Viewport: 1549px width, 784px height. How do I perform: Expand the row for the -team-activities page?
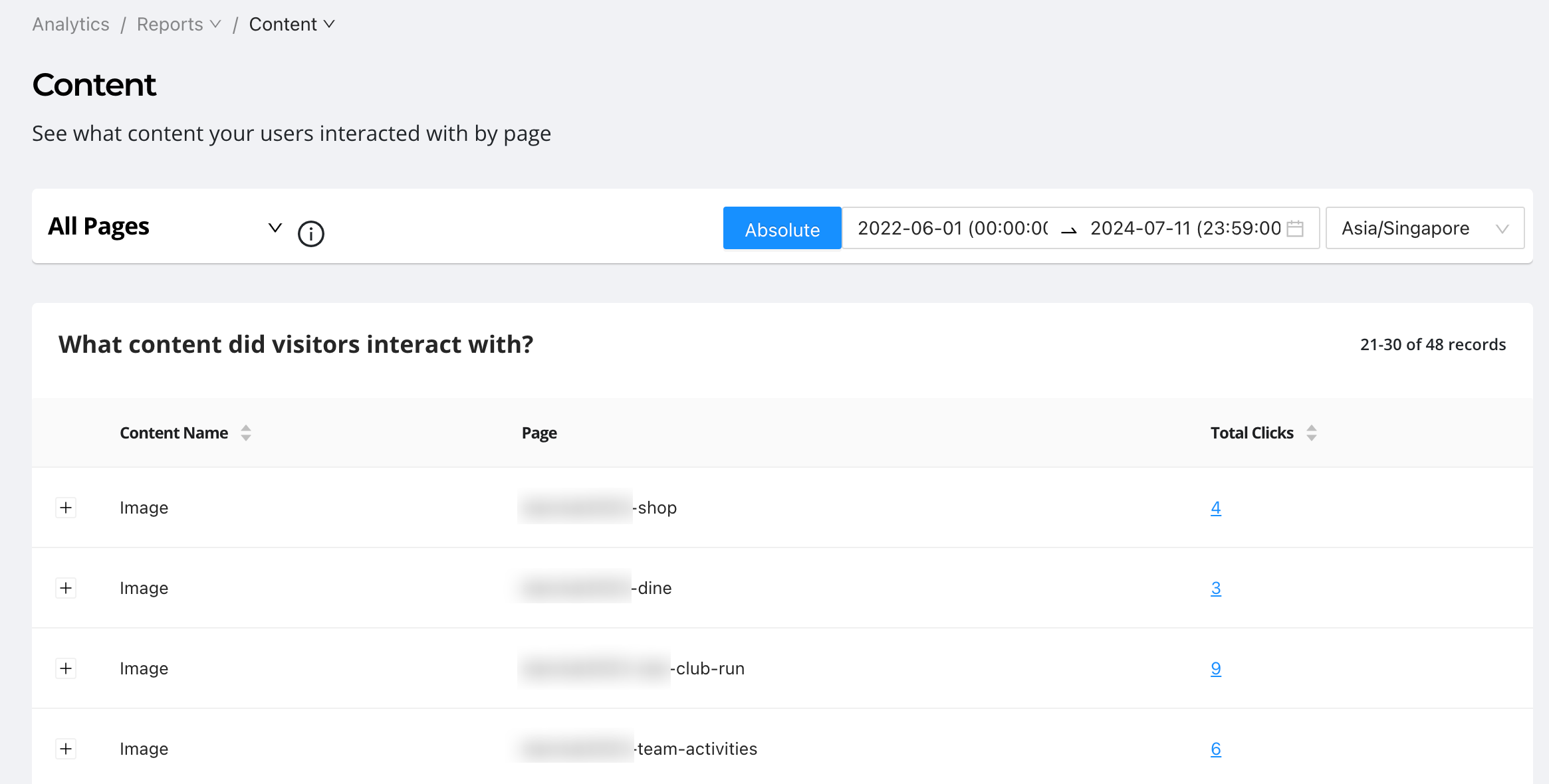click(x=66, y=749)
